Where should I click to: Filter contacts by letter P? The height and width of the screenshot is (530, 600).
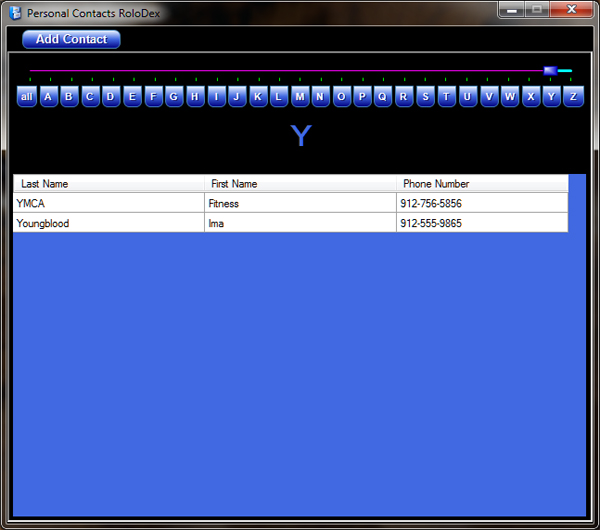362,96
